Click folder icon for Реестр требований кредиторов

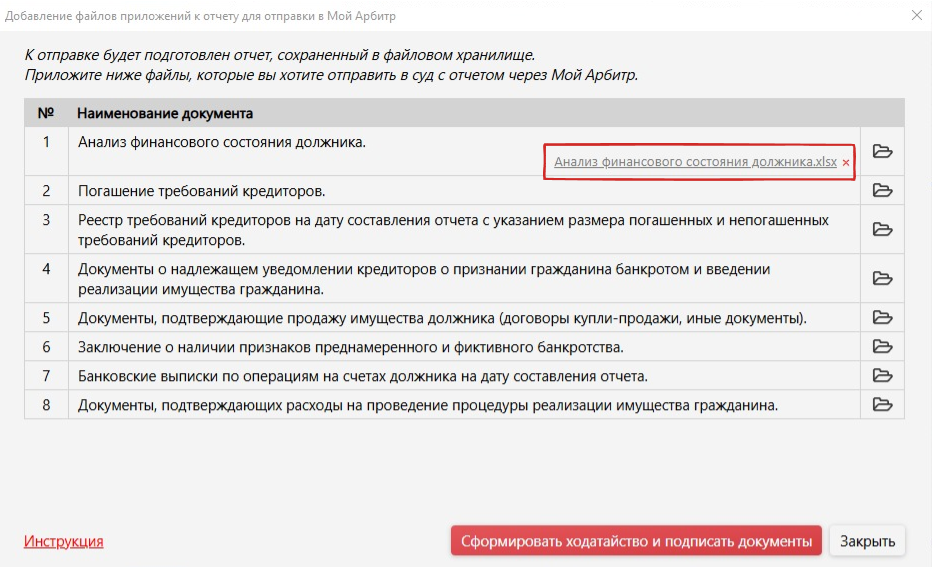[x=881, y=229]
